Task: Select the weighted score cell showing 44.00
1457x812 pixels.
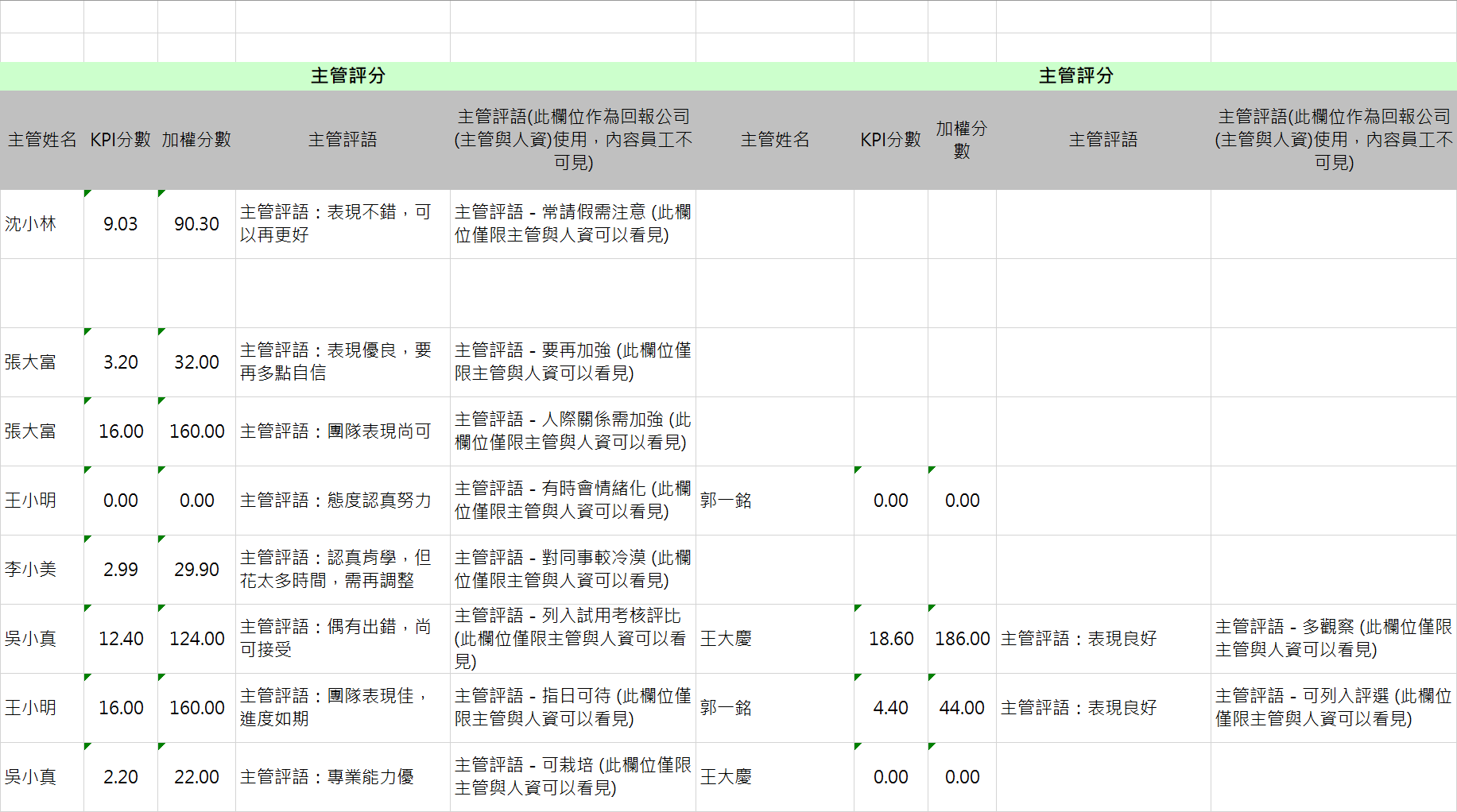Action: [962, 708]
